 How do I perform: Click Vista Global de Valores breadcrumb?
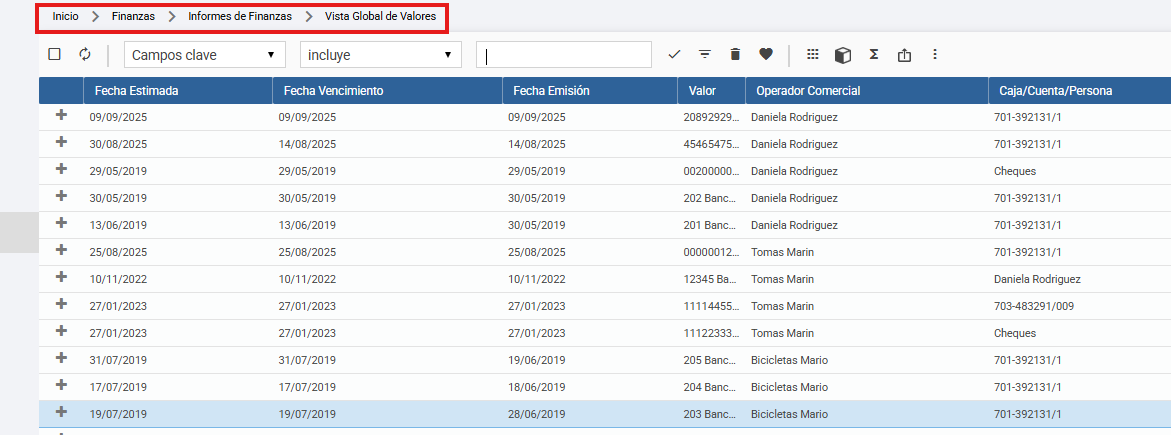point(380,16)
